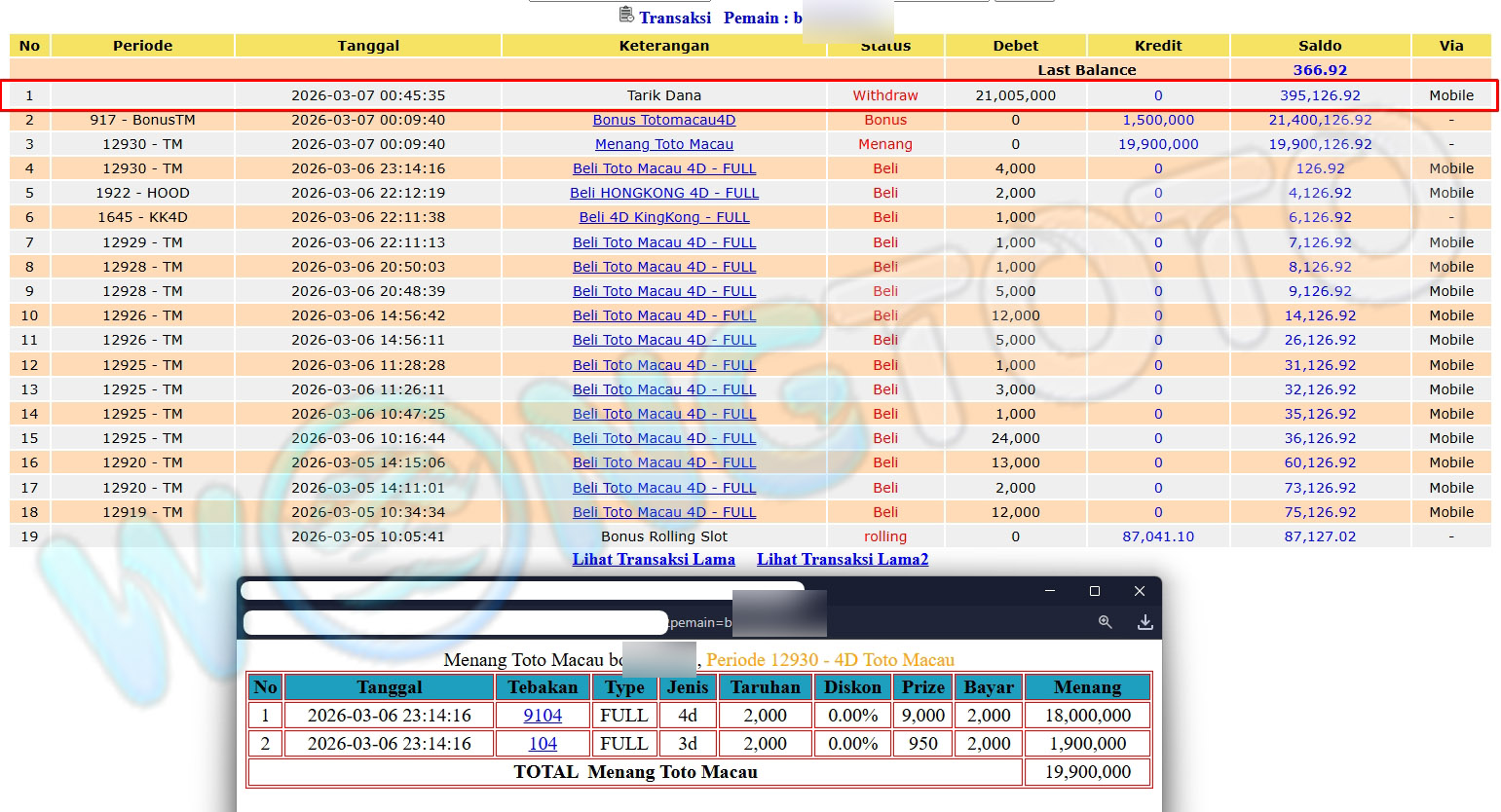1501x812 pixels.
Task: Click tebakan number 104 link
Action: click(543, 744)
